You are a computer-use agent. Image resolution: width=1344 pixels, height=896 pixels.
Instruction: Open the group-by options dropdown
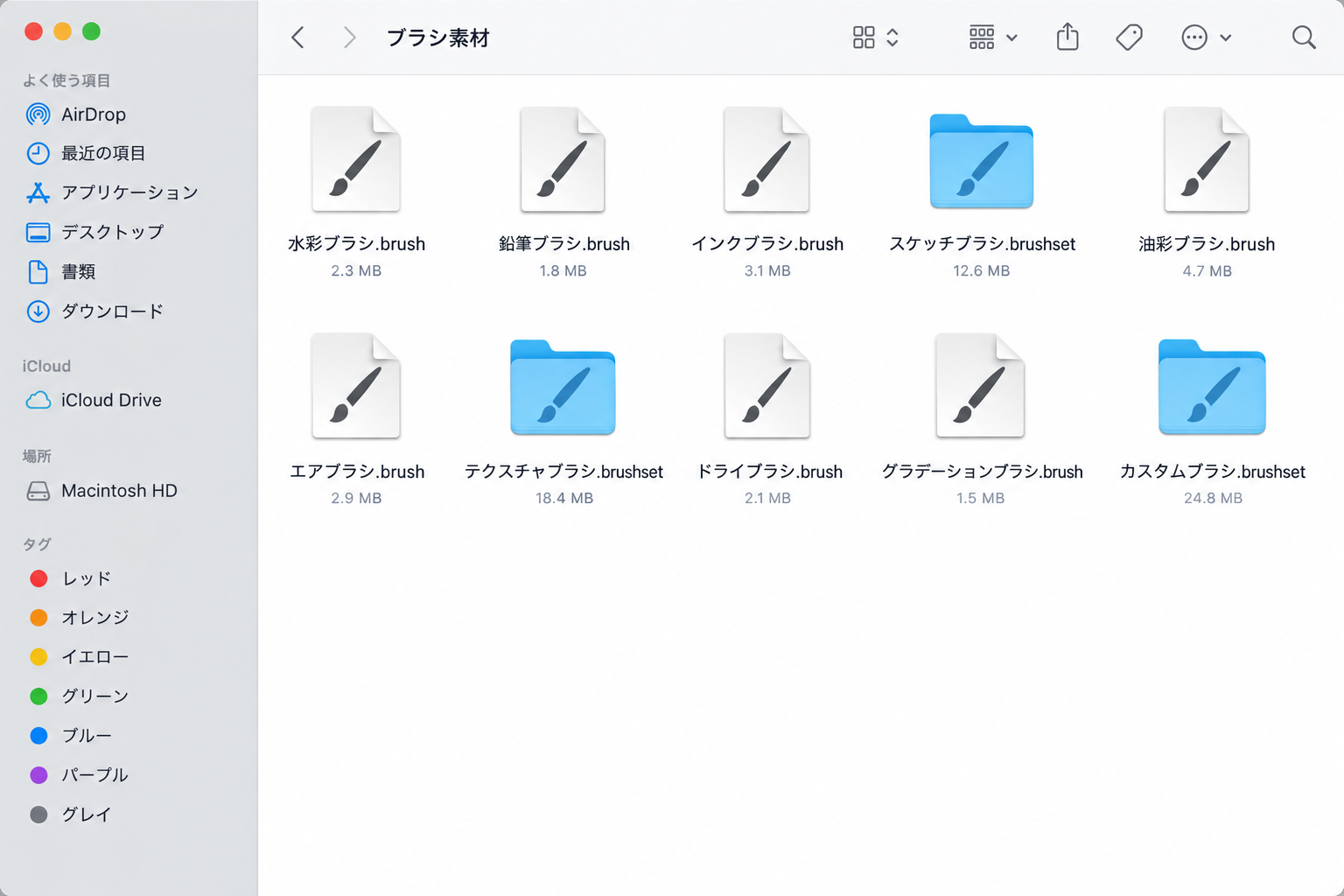point(993,37)
